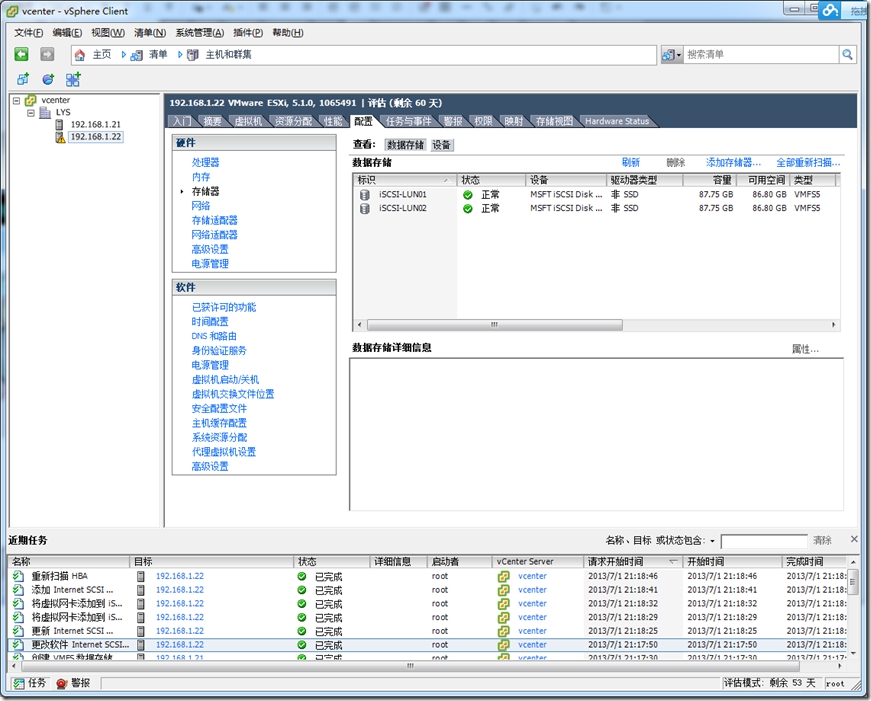Image resolution: width=871 pixels, height=701 pixels.
Task: Open DNS 和路由 link
Action: pos(214,336)
